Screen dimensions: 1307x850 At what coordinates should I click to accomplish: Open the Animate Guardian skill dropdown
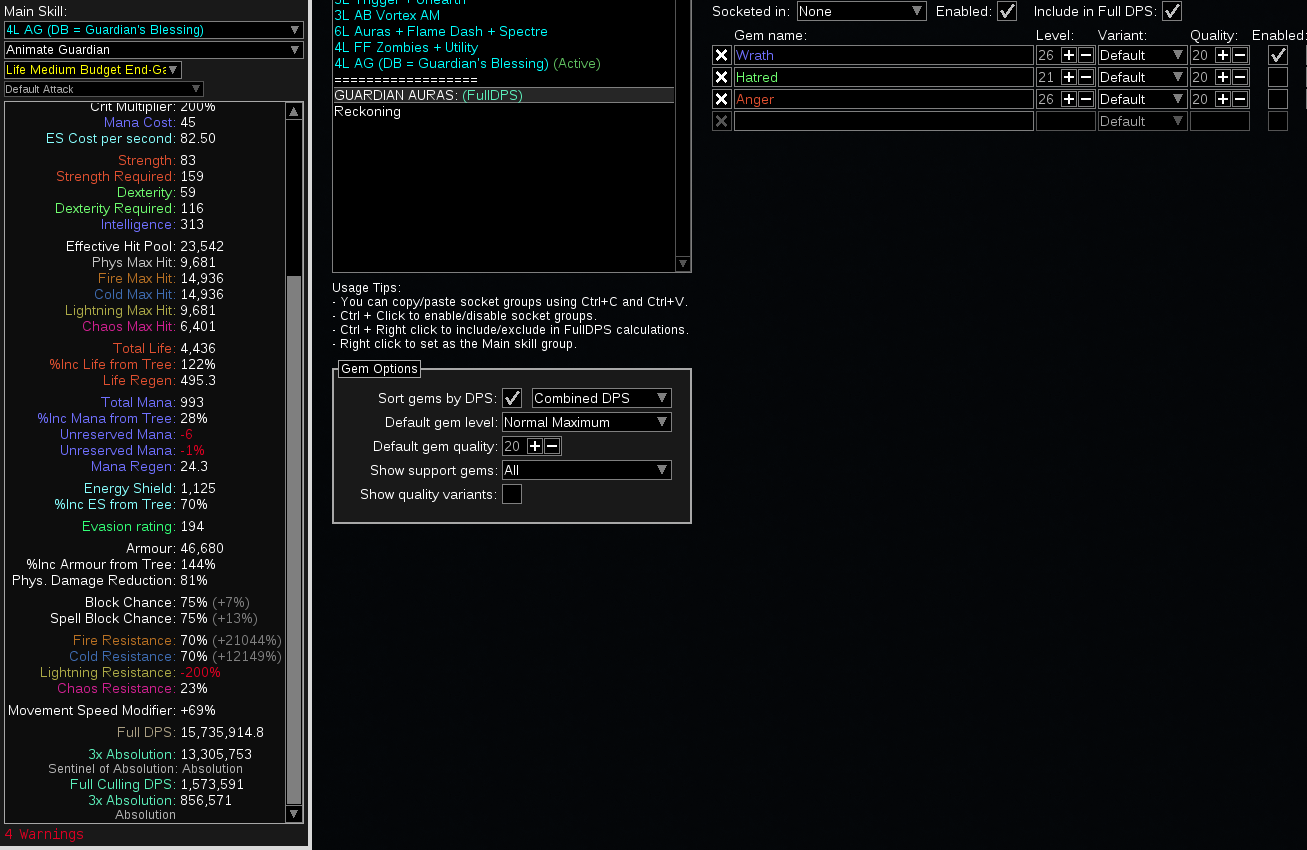[152, 49]
